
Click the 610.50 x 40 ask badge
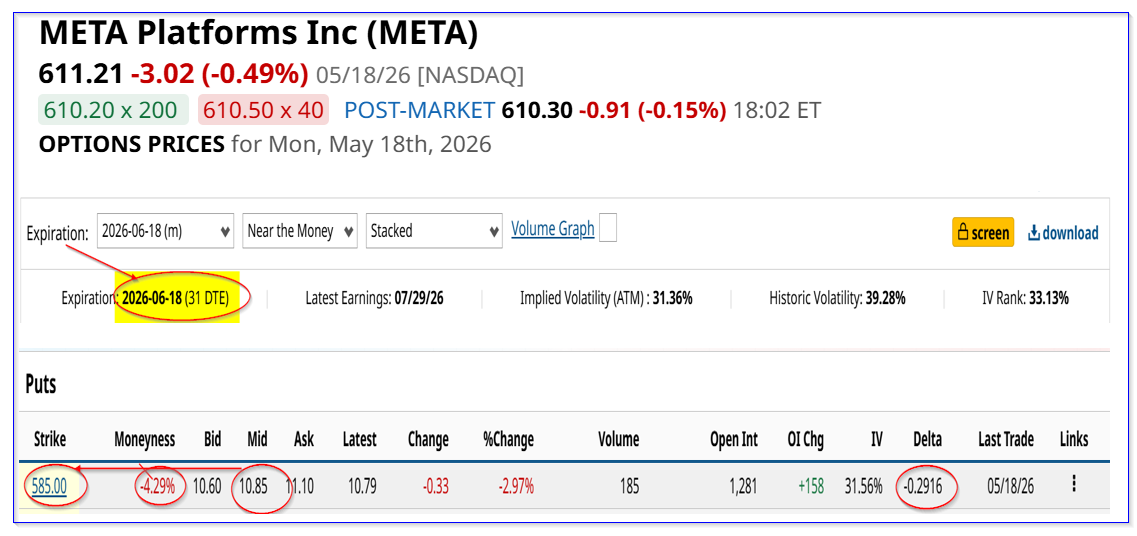point(262,110)
